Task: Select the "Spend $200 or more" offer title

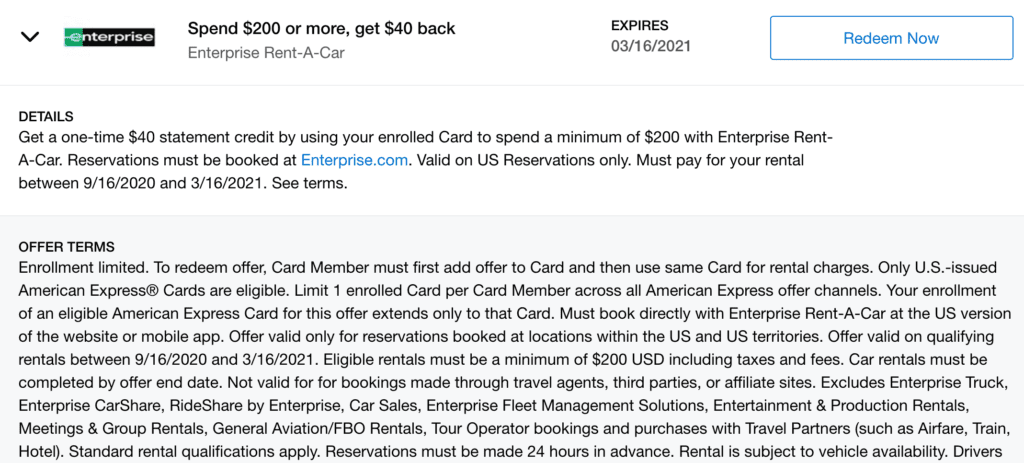Action: point(321,29)
